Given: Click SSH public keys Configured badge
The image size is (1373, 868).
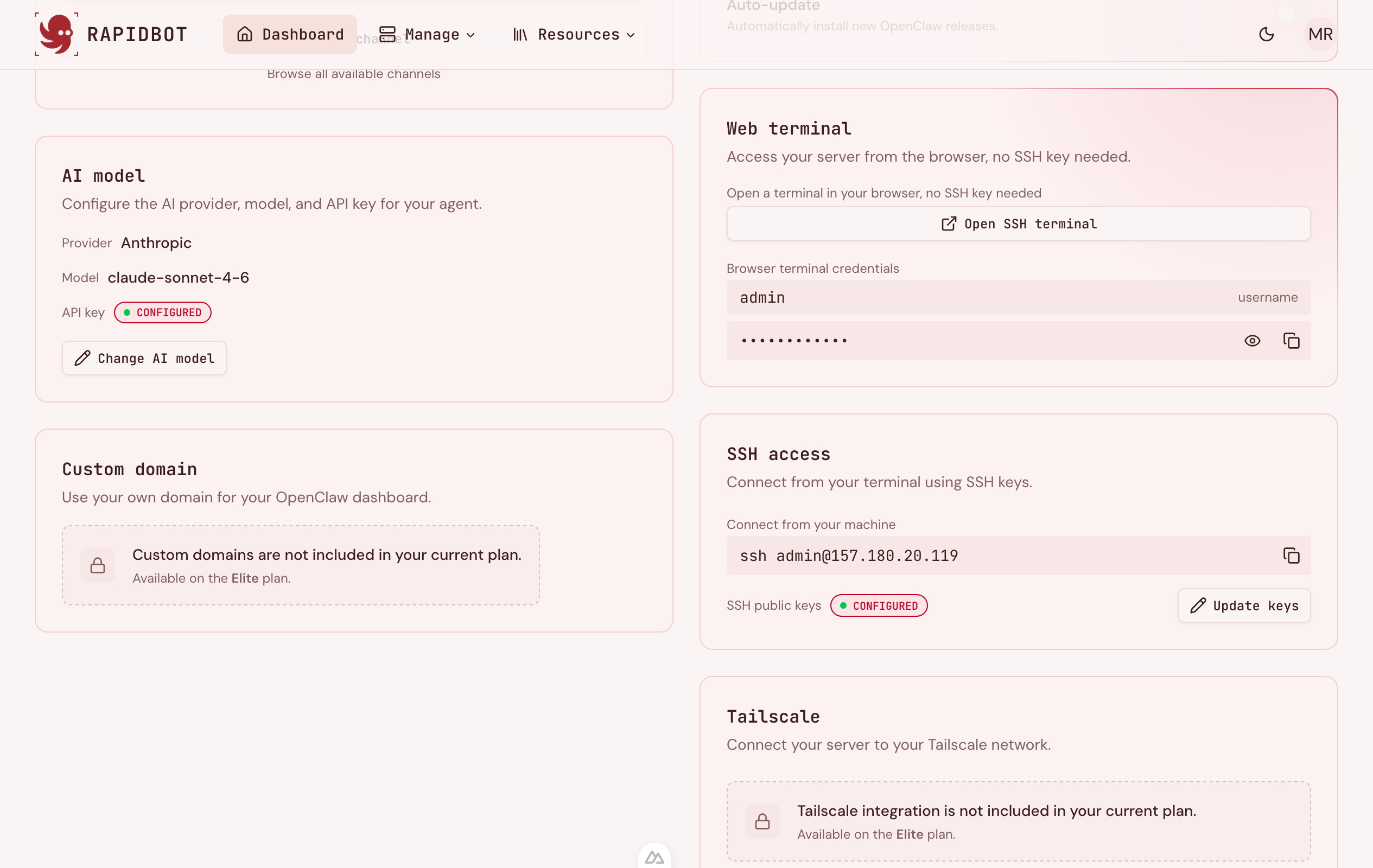Looking at the screenshot, I should [879, 605].
